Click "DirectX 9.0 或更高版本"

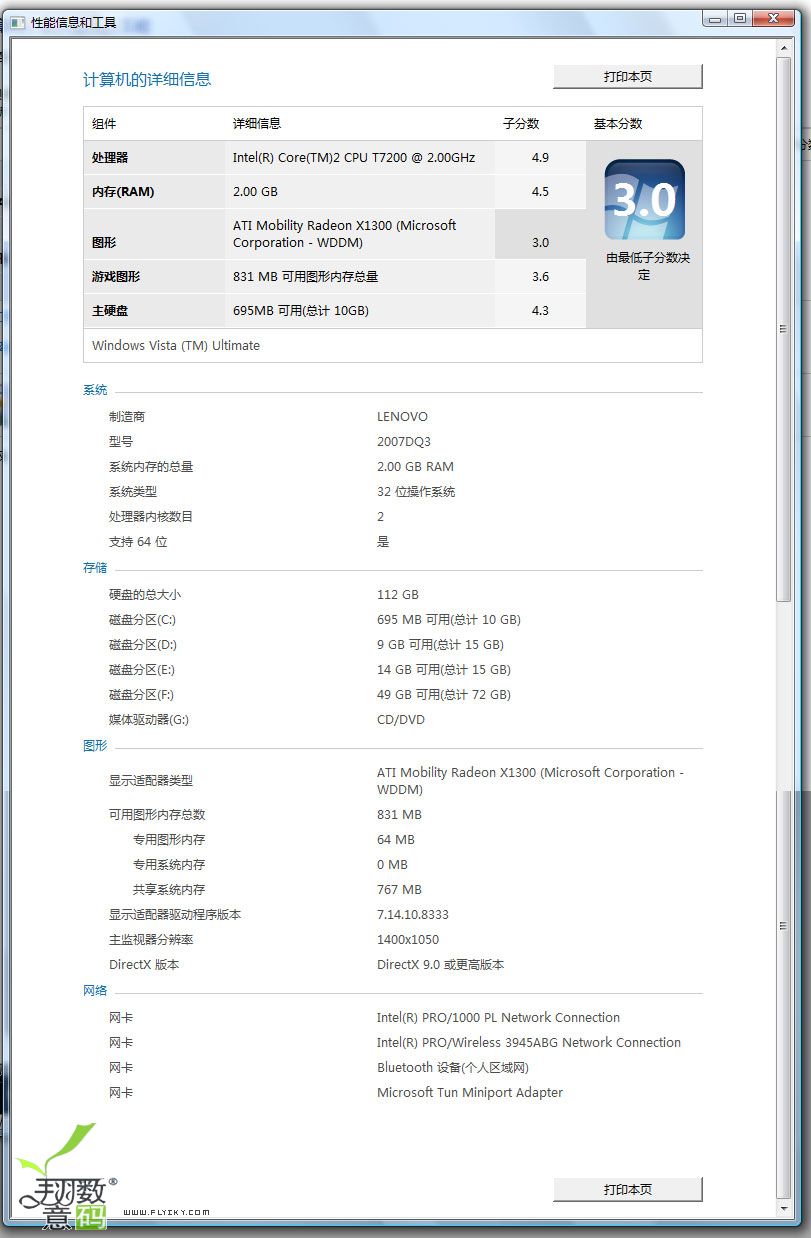click(x=440, y=965)
